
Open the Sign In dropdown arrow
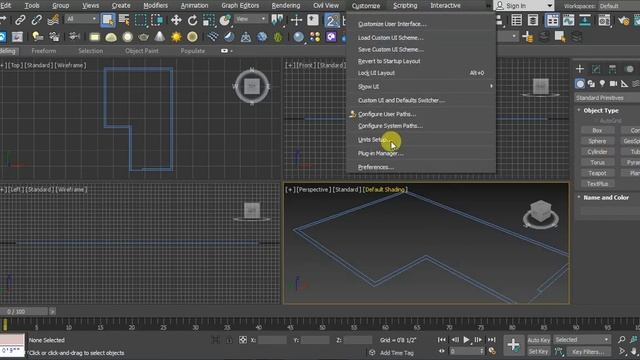pos(549,6)
